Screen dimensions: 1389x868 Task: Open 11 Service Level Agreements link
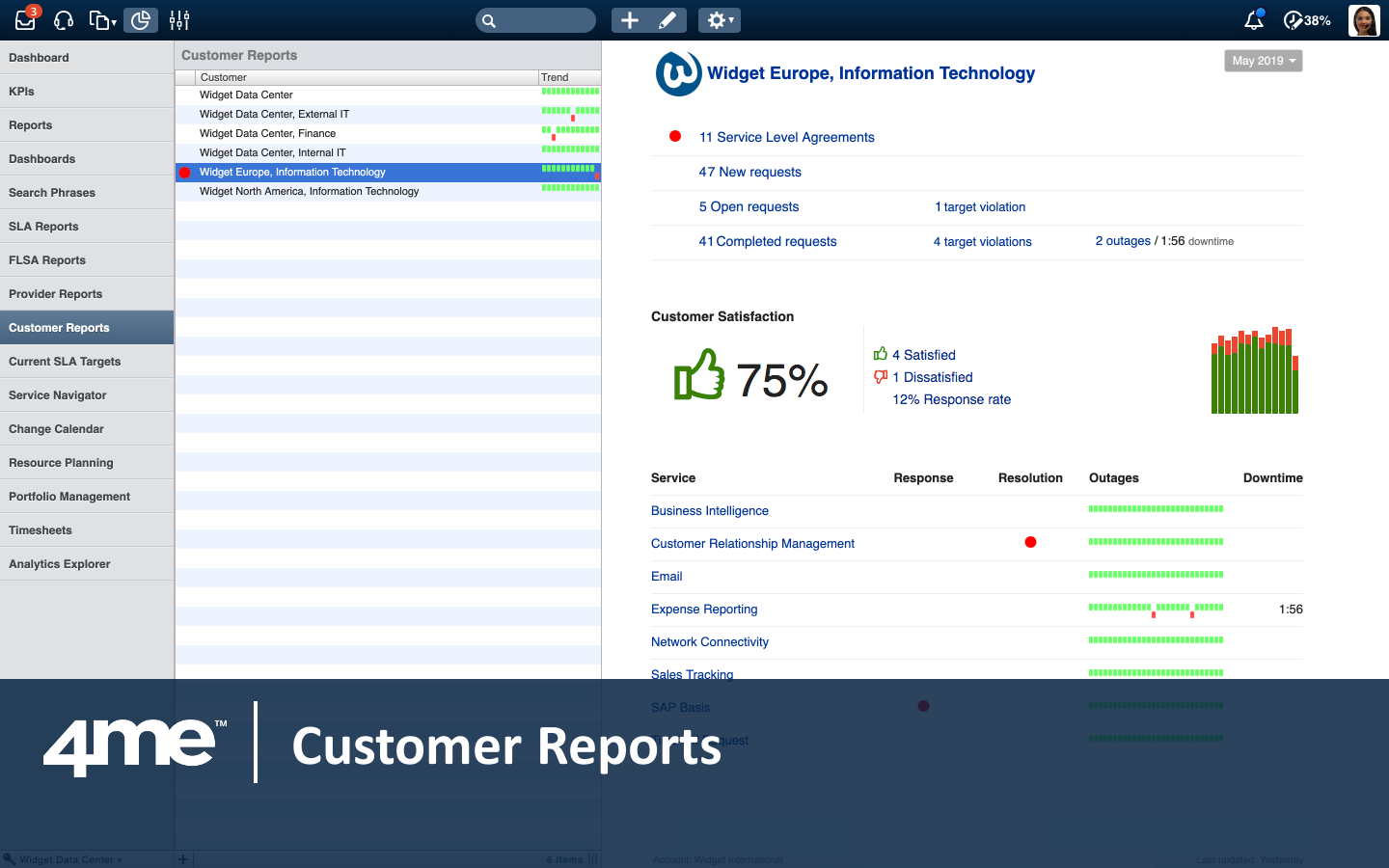pos(787,138)
